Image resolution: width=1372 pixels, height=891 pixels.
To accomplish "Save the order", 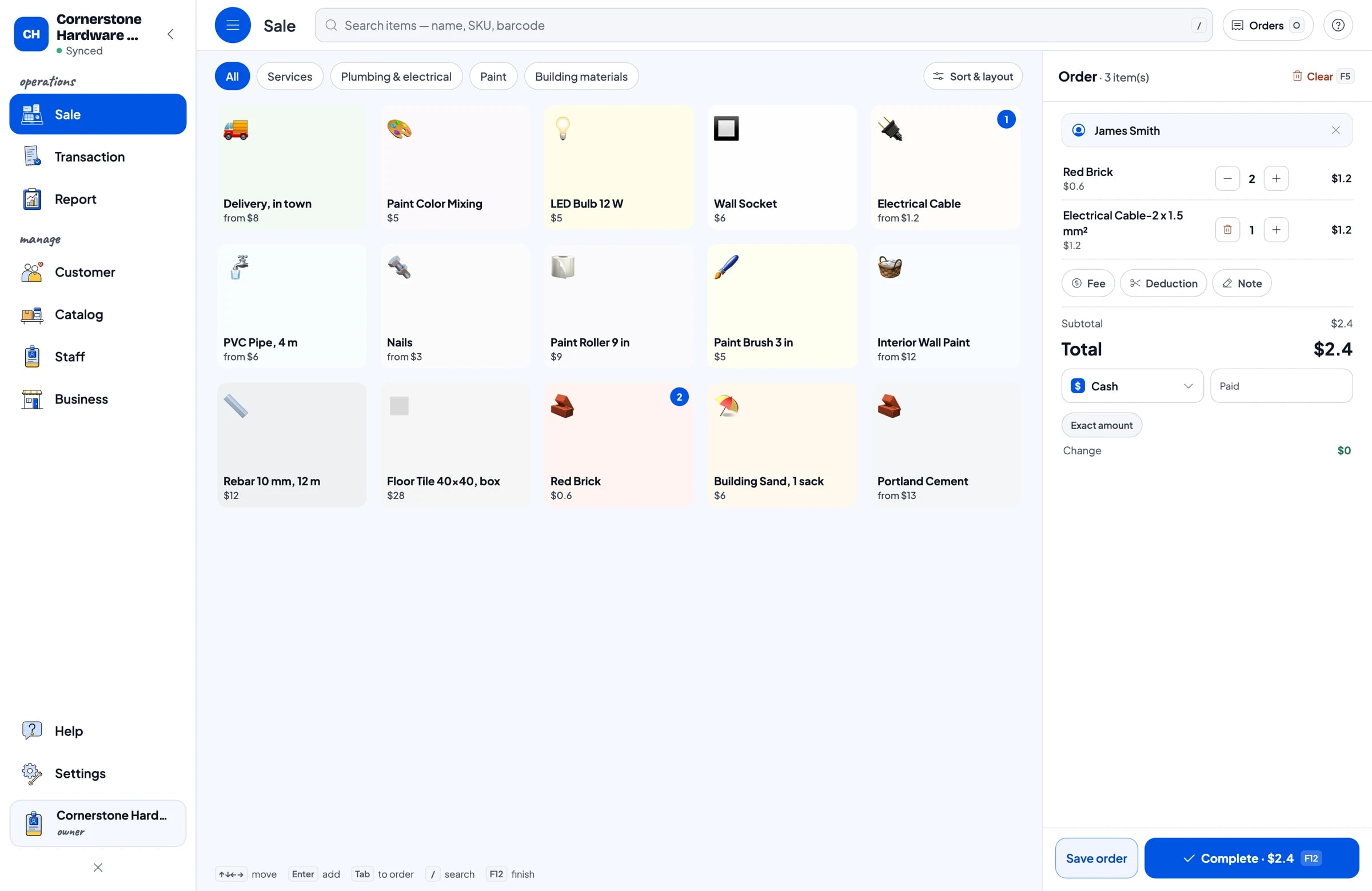I will click(x=1096, y=858).
